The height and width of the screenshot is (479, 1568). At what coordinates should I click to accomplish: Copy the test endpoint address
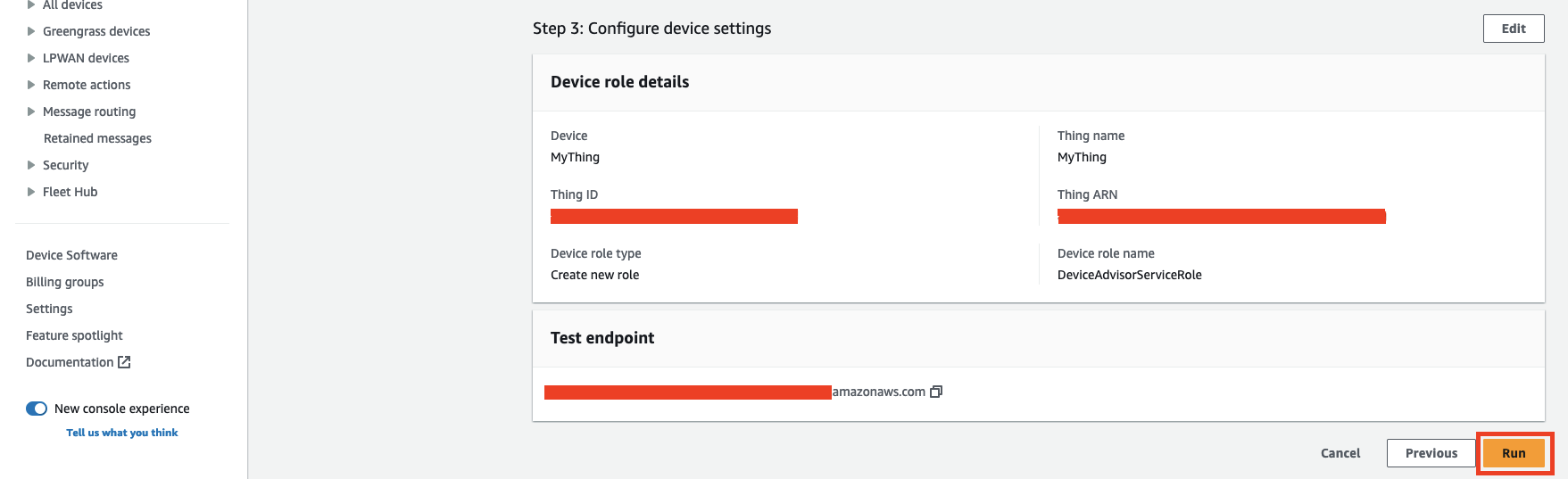click(936, 392)
